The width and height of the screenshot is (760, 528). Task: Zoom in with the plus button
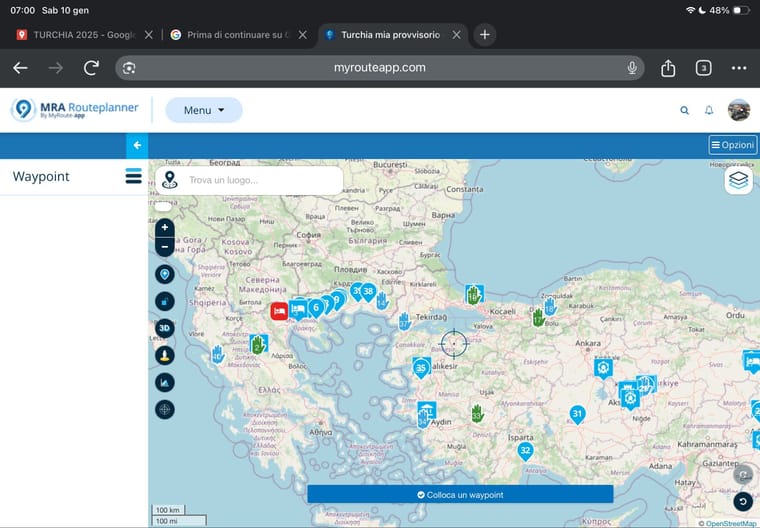(x=165, y=228)
